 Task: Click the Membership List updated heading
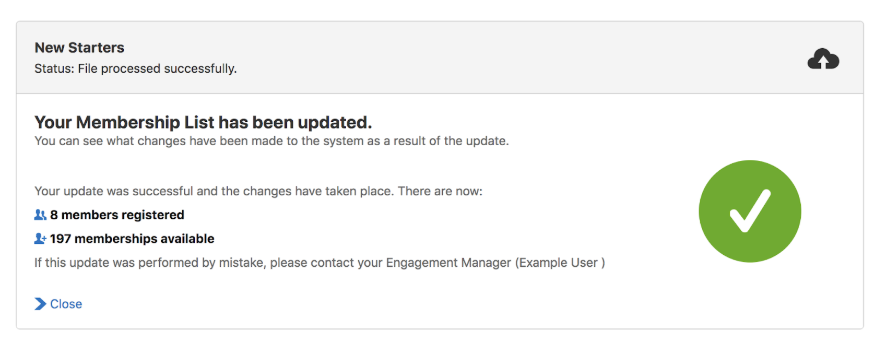203,122
